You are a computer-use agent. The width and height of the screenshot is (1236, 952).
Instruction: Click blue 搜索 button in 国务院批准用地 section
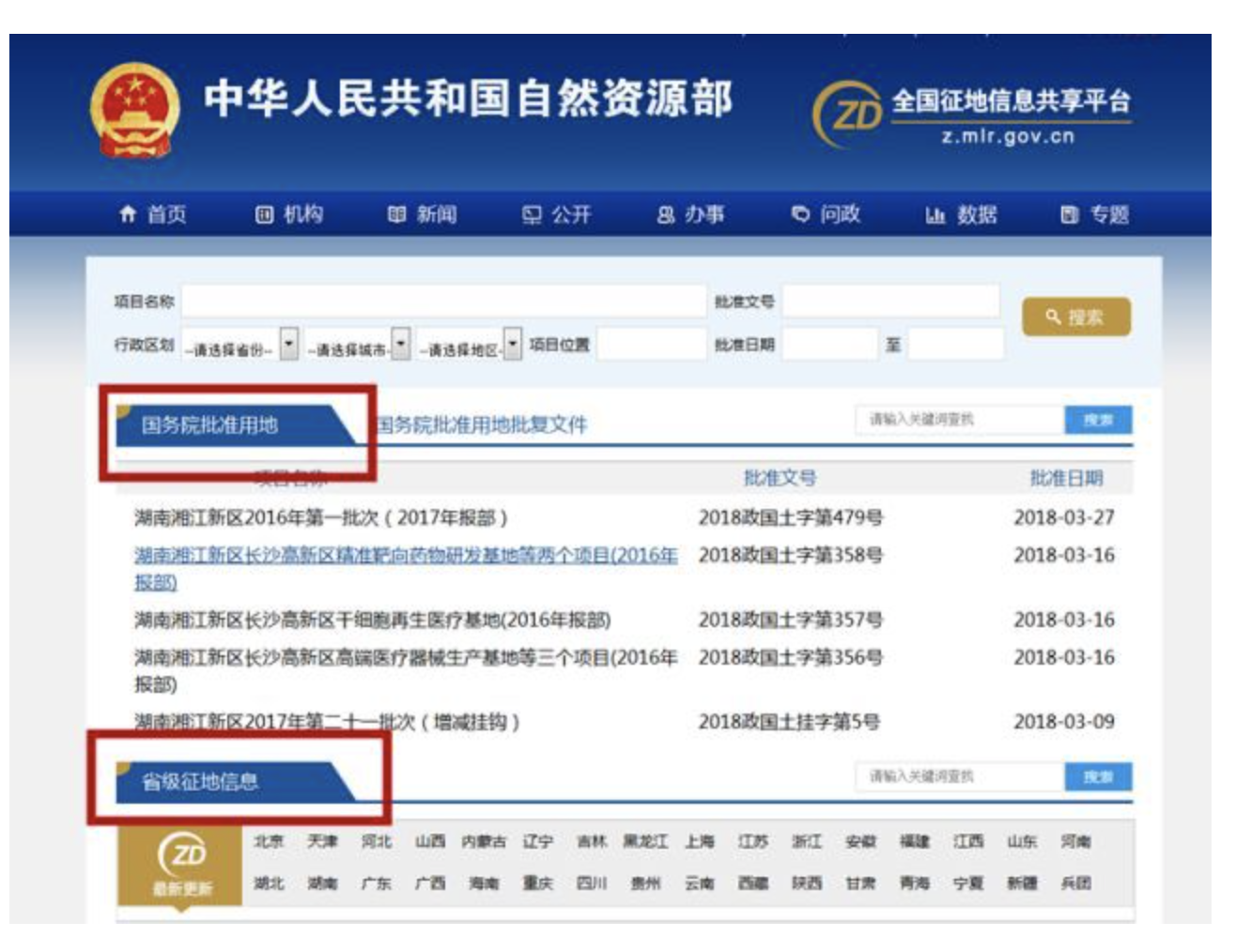(1098, 420)
